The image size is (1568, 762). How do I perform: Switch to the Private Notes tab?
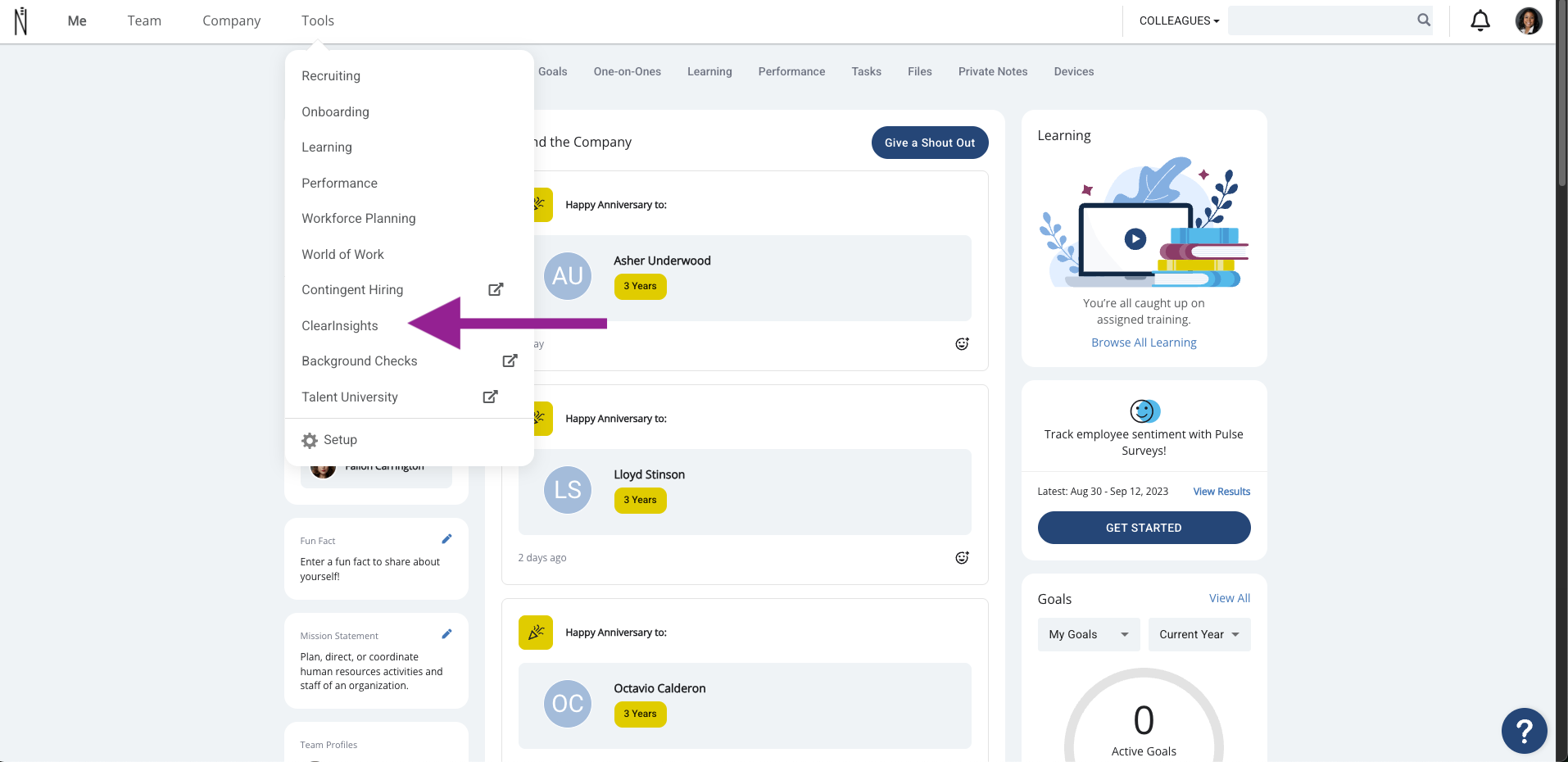tap(993, 72)
